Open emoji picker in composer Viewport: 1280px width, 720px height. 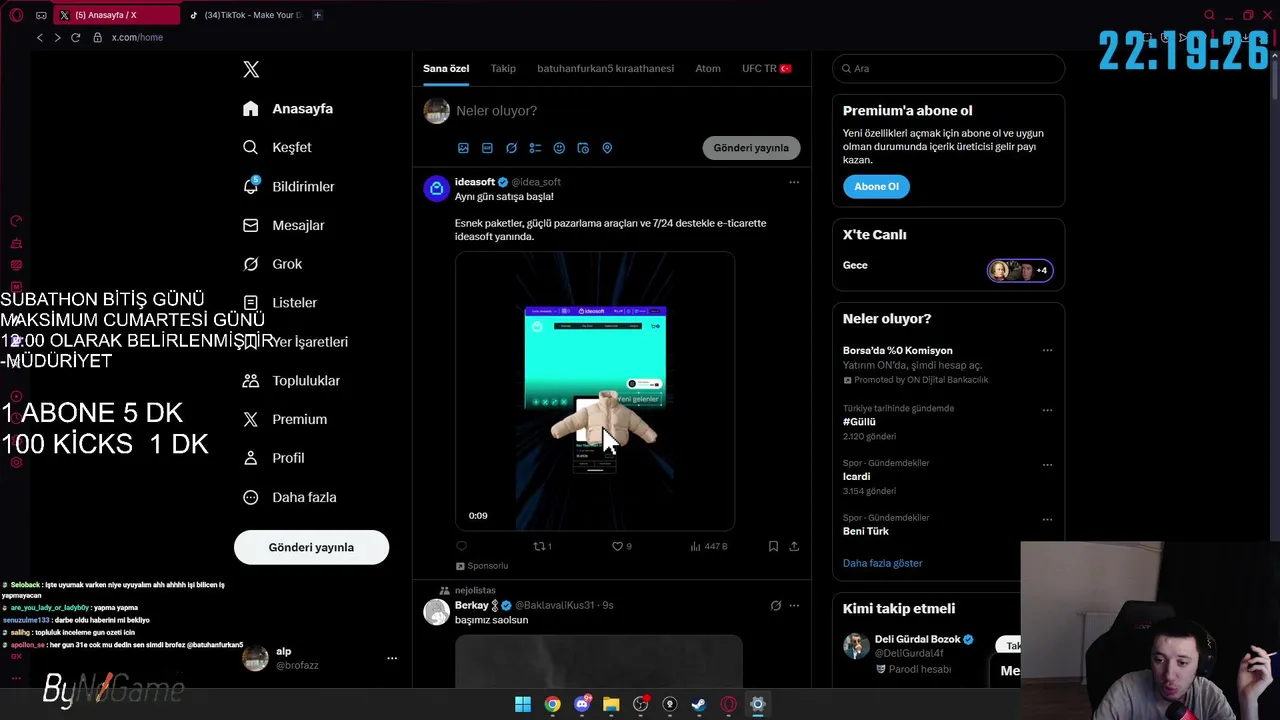559,148
